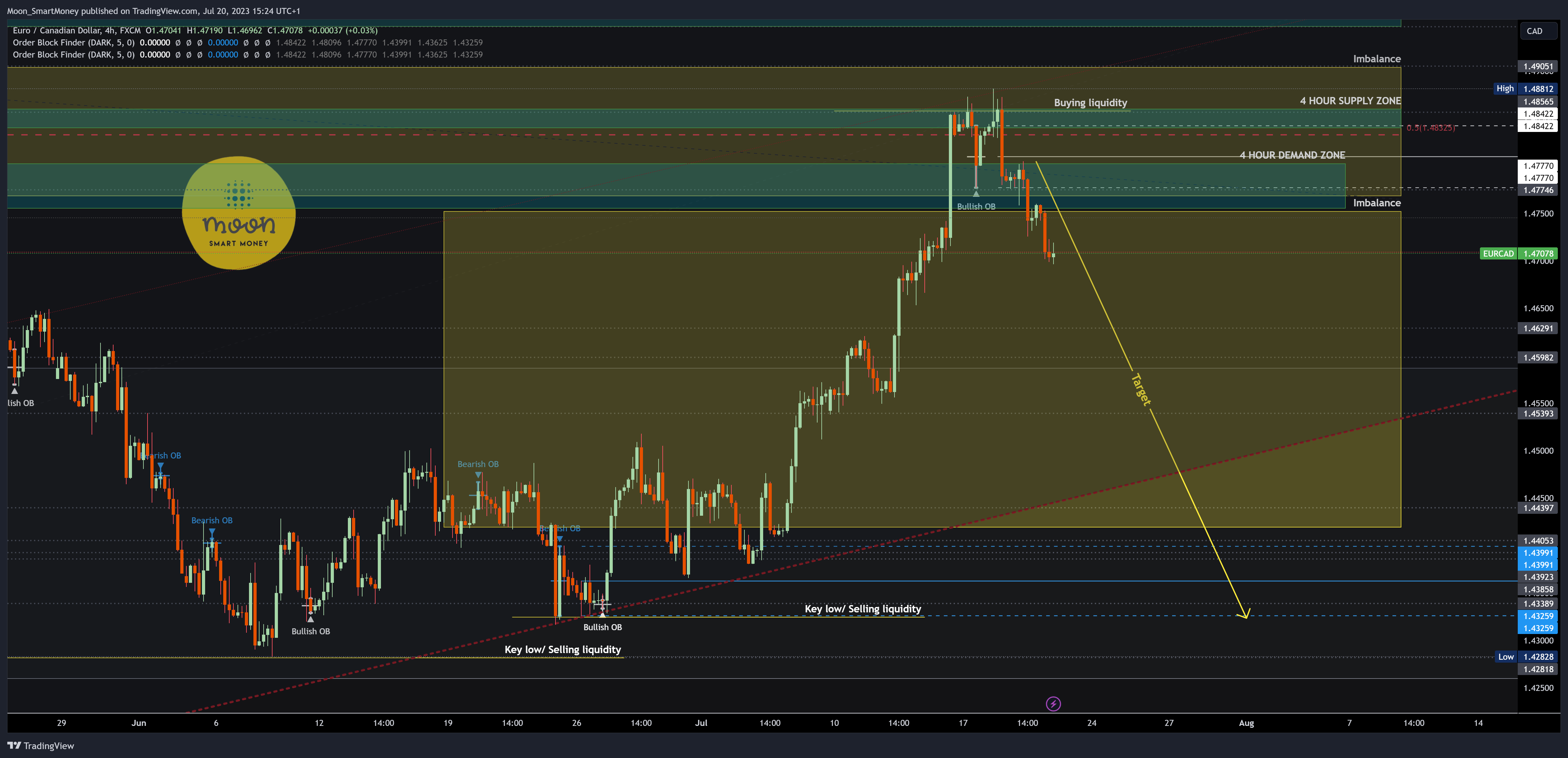Click the 'Key low/ Selling liquidity' label at 1.43259
Image resolution: width=1568 pixels, height=758 pixels.
[862, 609]
